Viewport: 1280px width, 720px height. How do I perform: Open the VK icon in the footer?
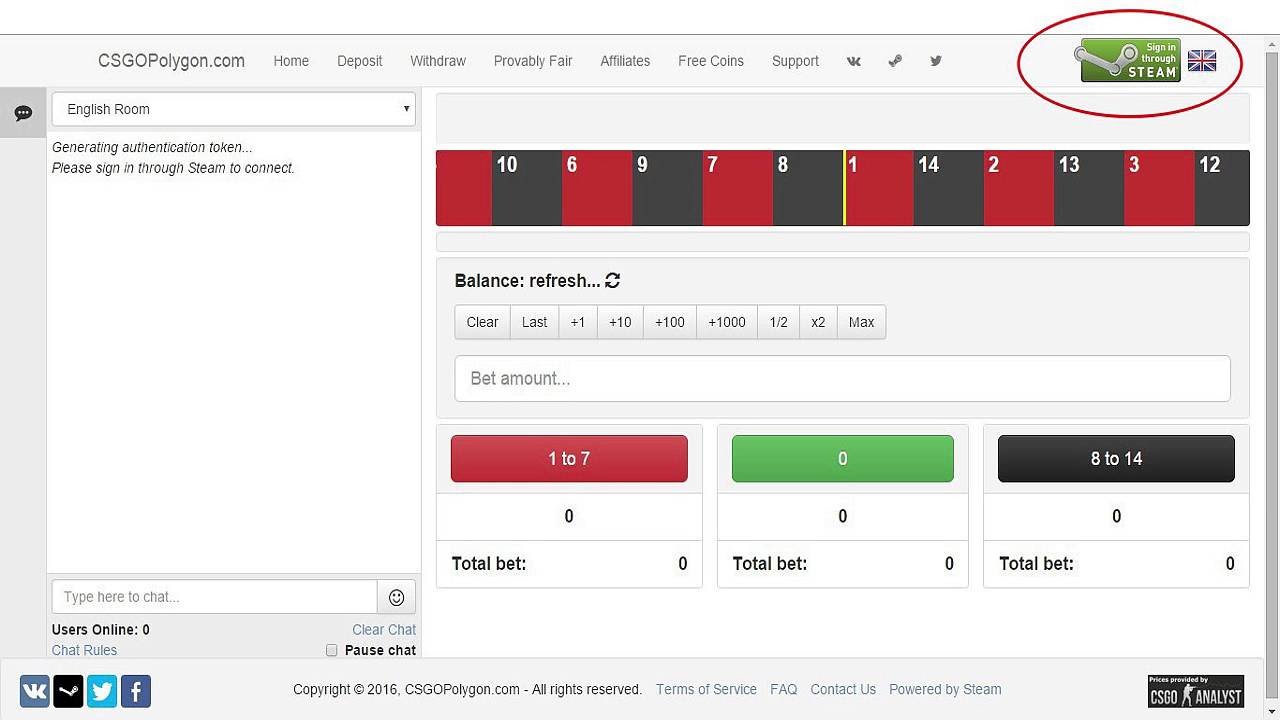(35, 691)
